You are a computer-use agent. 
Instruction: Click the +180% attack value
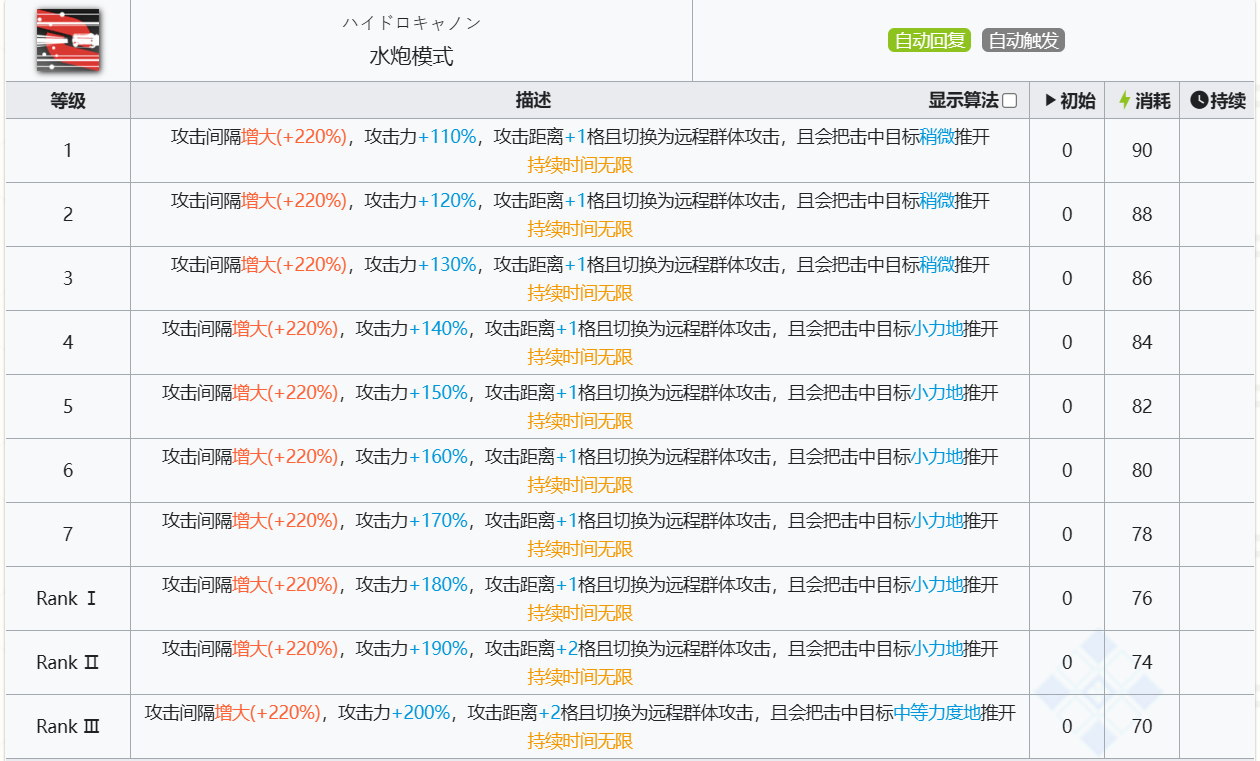coord(438,585)
